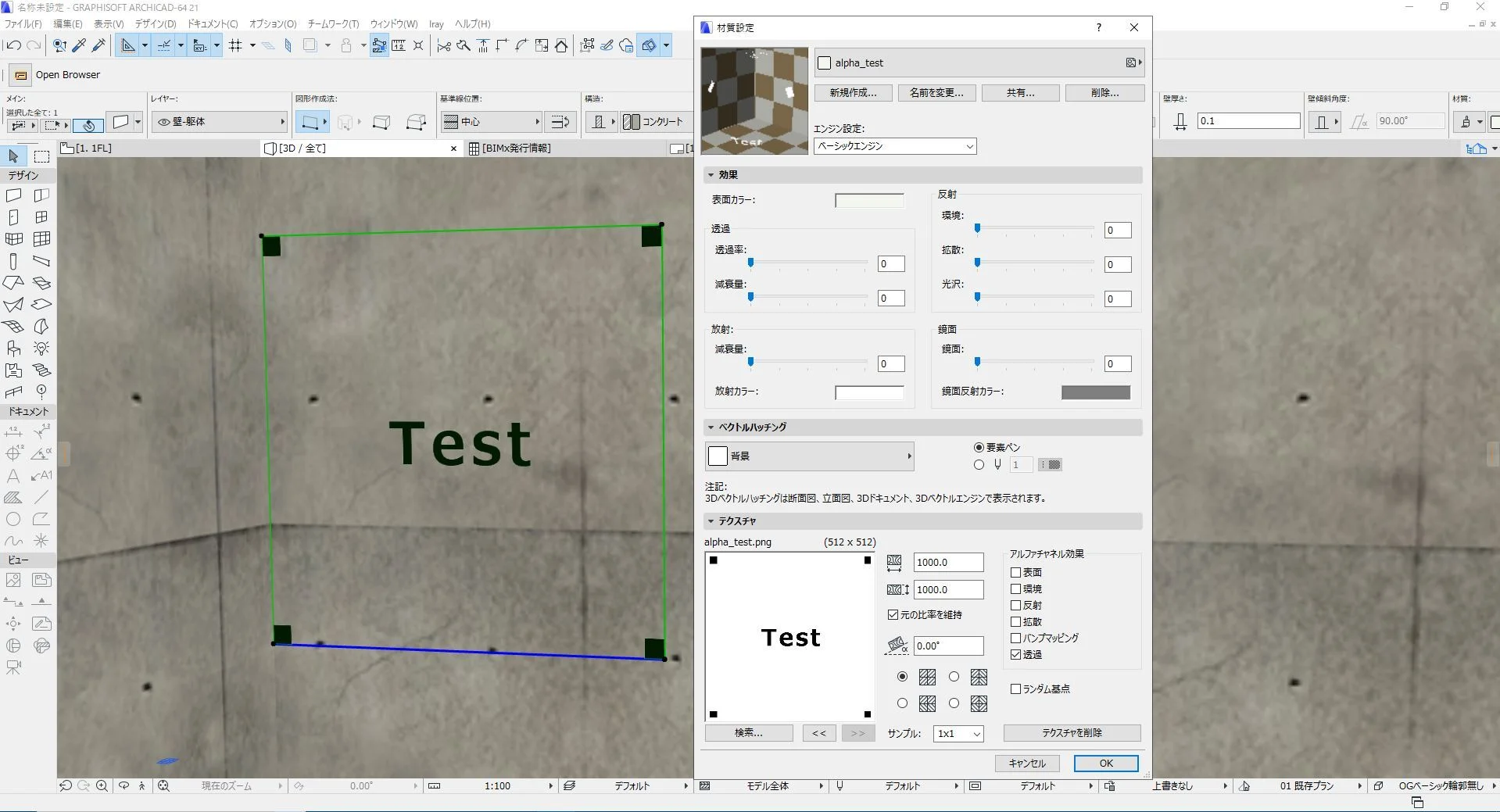Click the dialog help question mark

pos(1099,27)
